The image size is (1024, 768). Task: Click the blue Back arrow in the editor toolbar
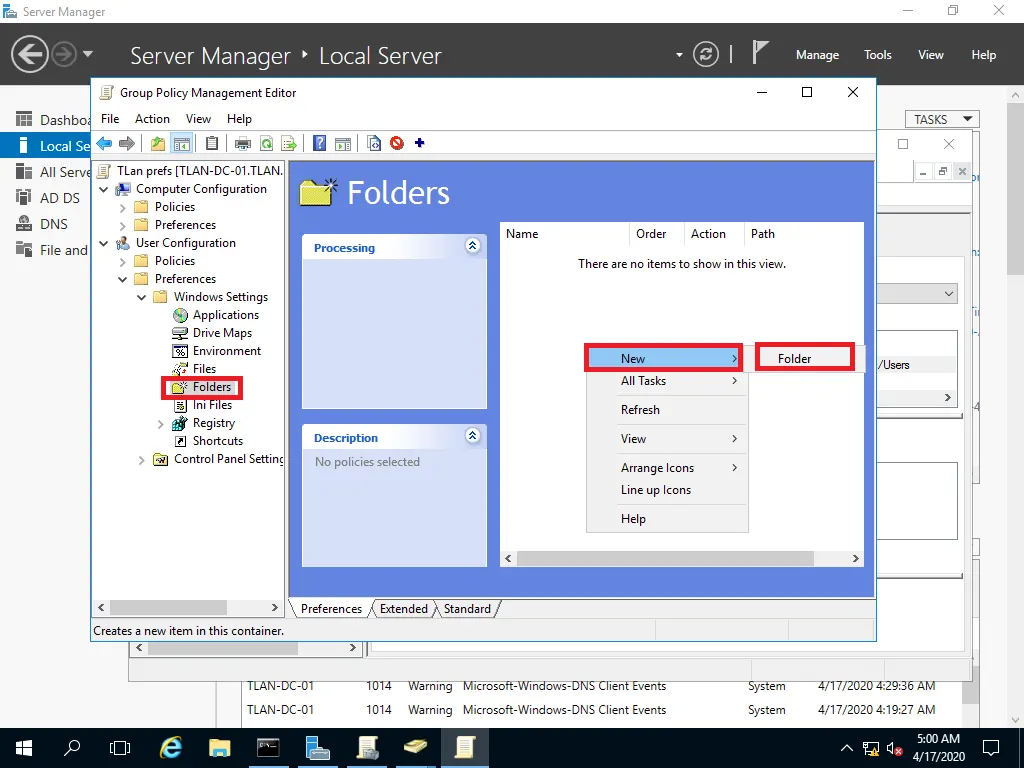tap(104, 143)
